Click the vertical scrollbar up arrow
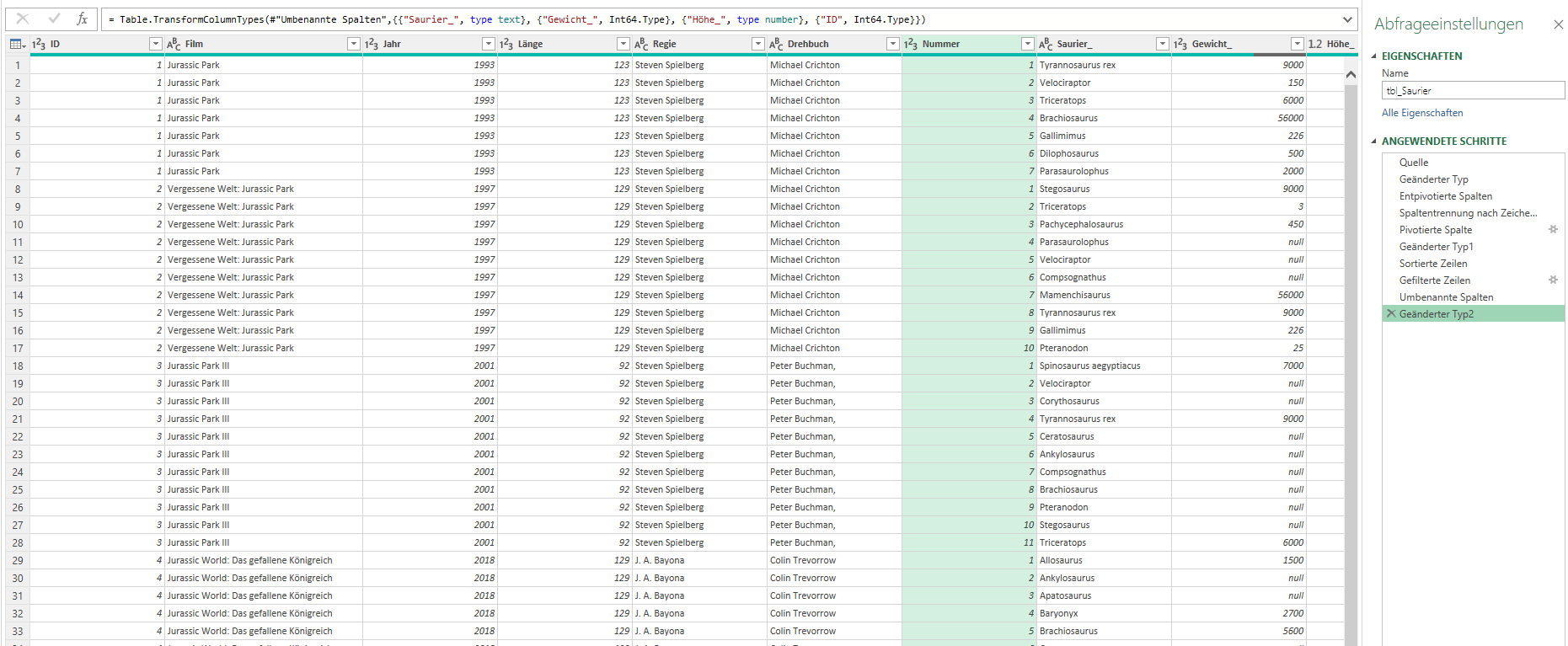Image resolution: width=1568 pixels, height=646 pixels. coord(1351,75)
